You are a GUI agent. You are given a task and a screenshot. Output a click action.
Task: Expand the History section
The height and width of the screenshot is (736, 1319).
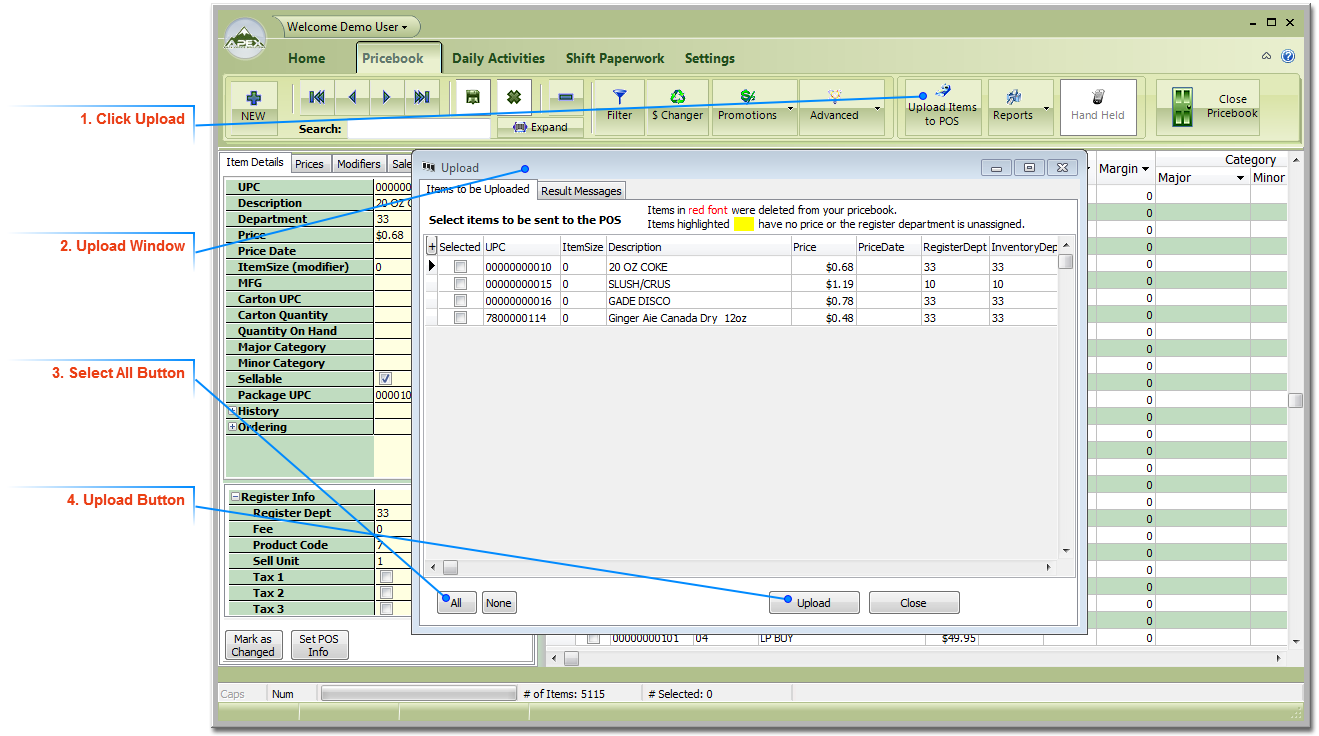233,411
